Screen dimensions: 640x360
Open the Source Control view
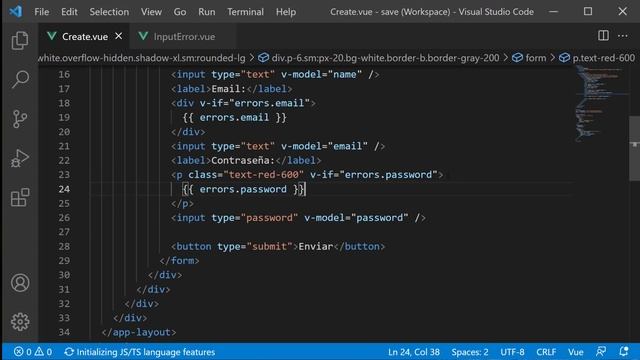[x=20, y=119]
